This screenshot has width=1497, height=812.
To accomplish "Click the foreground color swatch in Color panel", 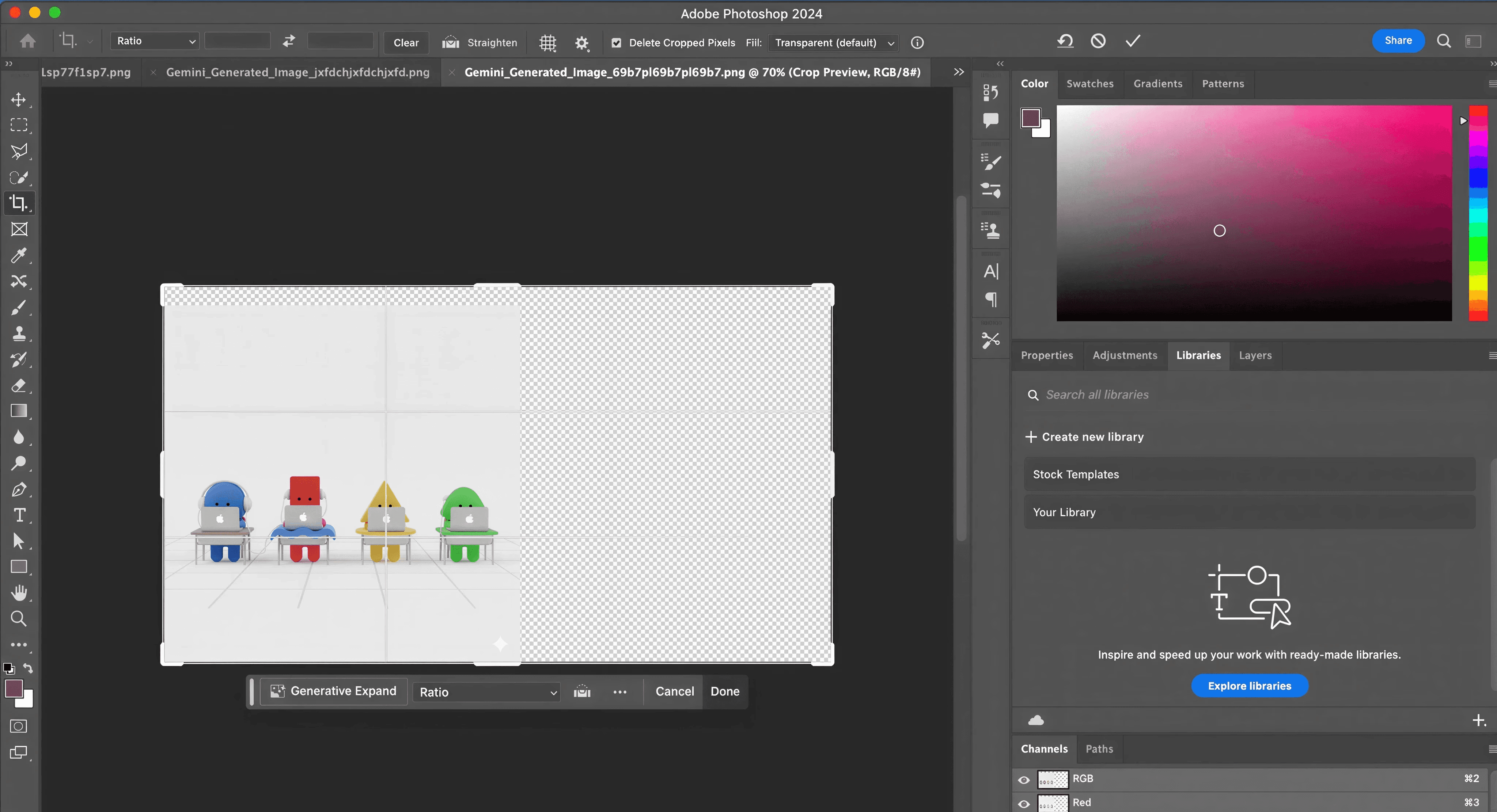I will click(x=1030, y=118).
